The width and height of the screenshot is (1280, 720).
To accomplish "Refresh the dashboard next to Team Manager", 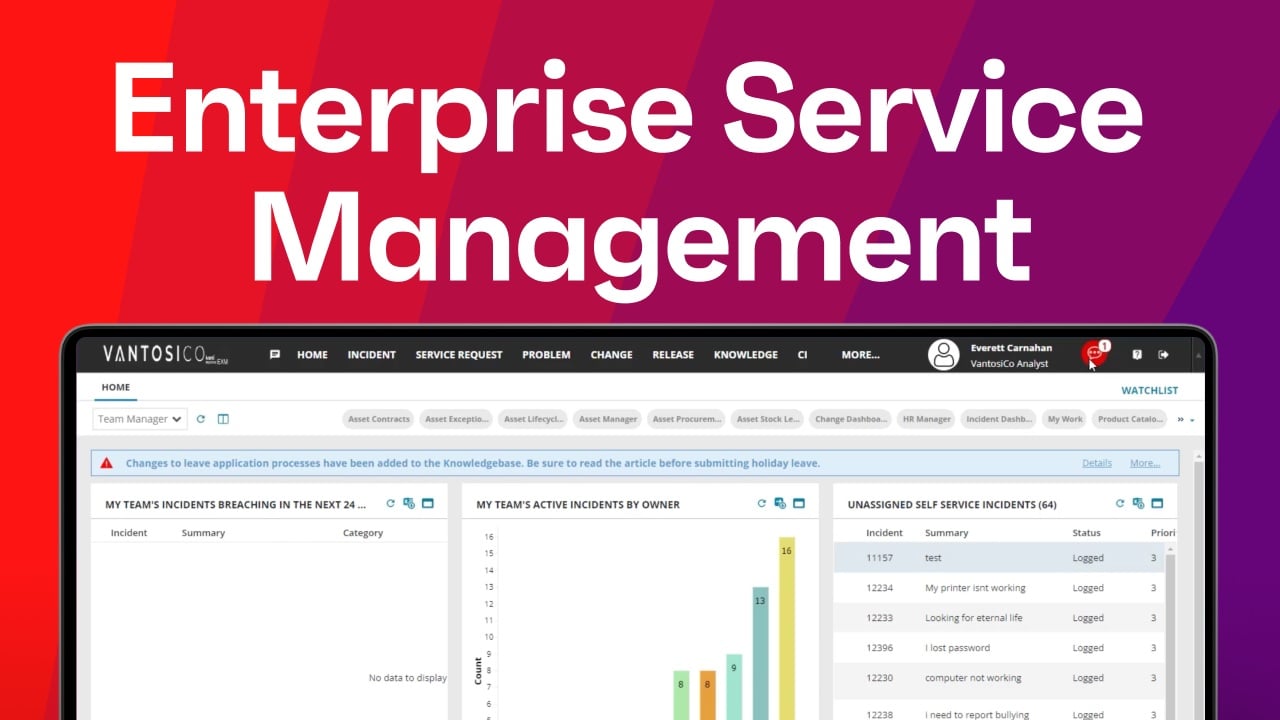I will 201,419.
